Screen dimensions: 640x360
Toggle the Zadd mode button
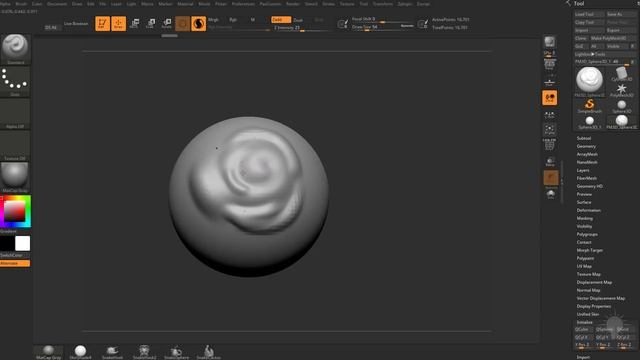coord(281,20)
